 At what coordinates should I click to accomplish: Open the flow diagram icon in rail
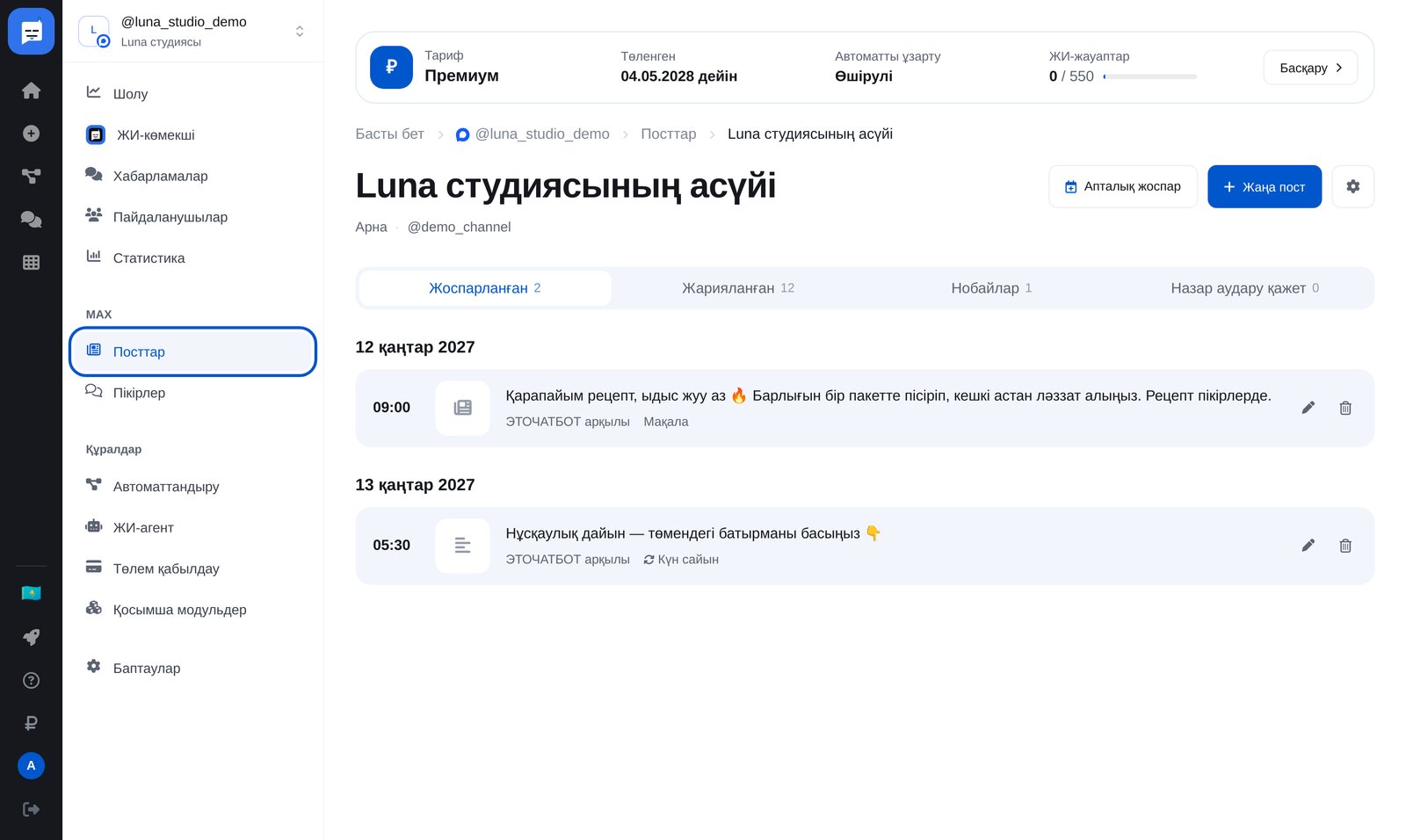click(x=31, y=176)
